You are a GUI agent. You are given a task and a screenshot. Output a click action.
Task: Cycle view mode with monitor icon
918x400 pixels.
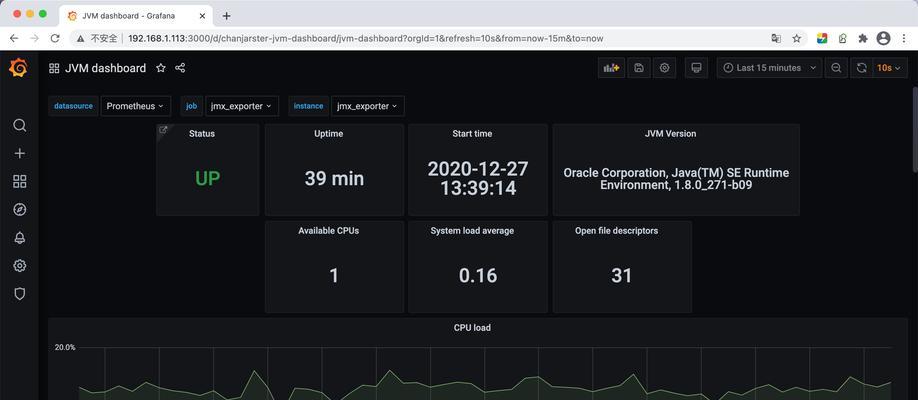(696, 68)
